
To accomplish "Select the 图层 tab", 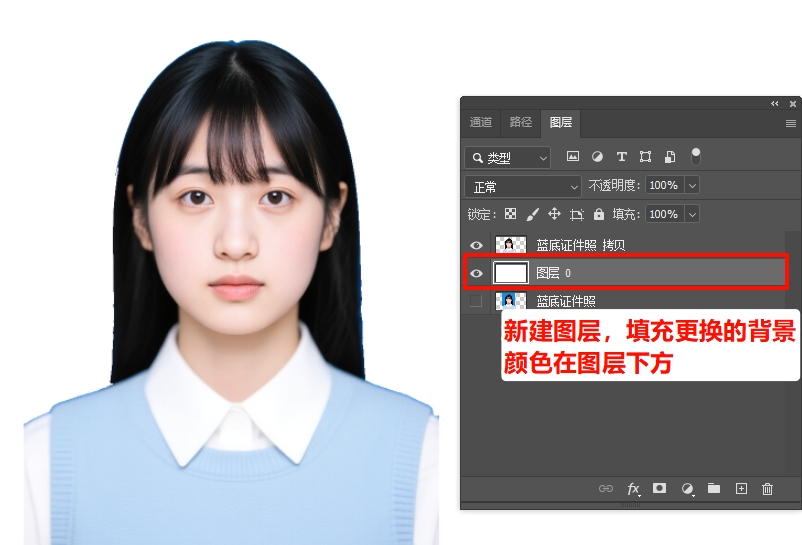I will point(561,122).
